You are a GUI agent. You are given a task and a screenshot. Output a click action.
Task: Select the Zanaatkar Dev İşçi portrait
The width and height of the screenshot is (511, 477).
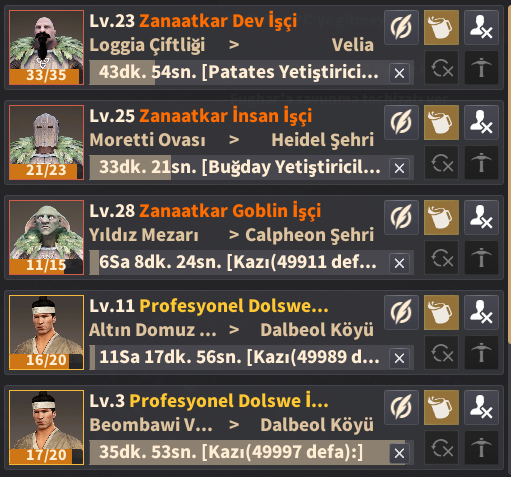[46, 47]
